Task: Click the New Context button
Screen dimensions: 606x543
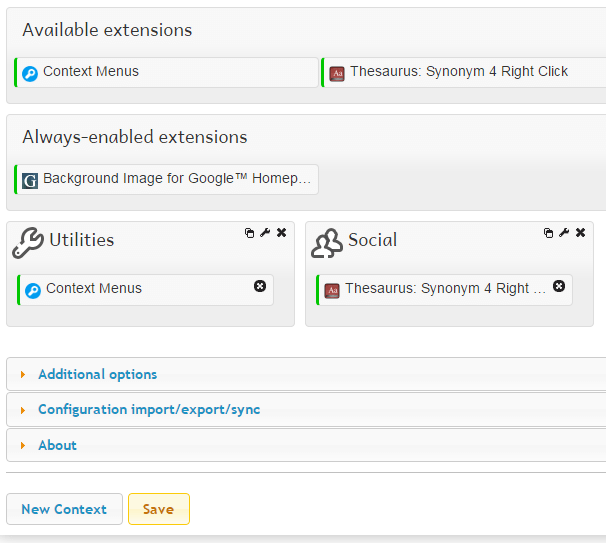Action: tap(64, 509)
